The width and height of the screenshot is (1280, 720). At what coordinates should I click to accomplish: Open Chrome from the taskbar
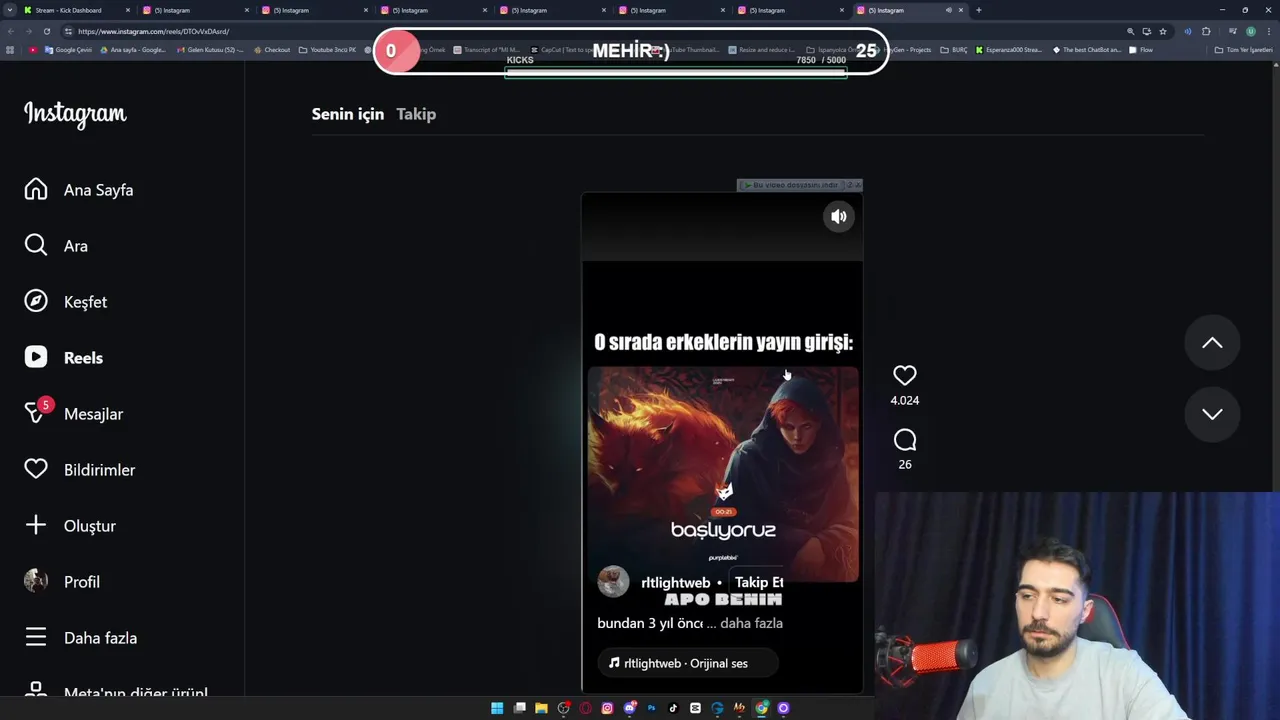(x=761, y=708)
